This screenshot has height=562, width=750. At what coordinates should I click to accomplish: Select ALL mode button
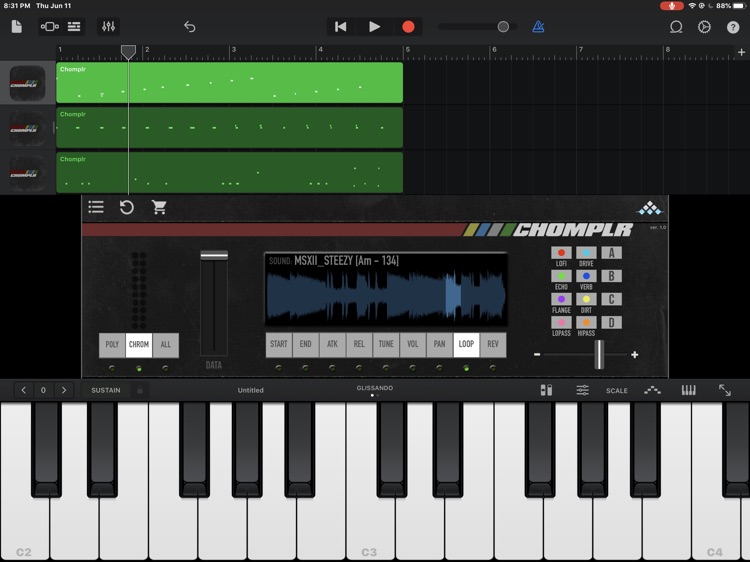point(165,344)
